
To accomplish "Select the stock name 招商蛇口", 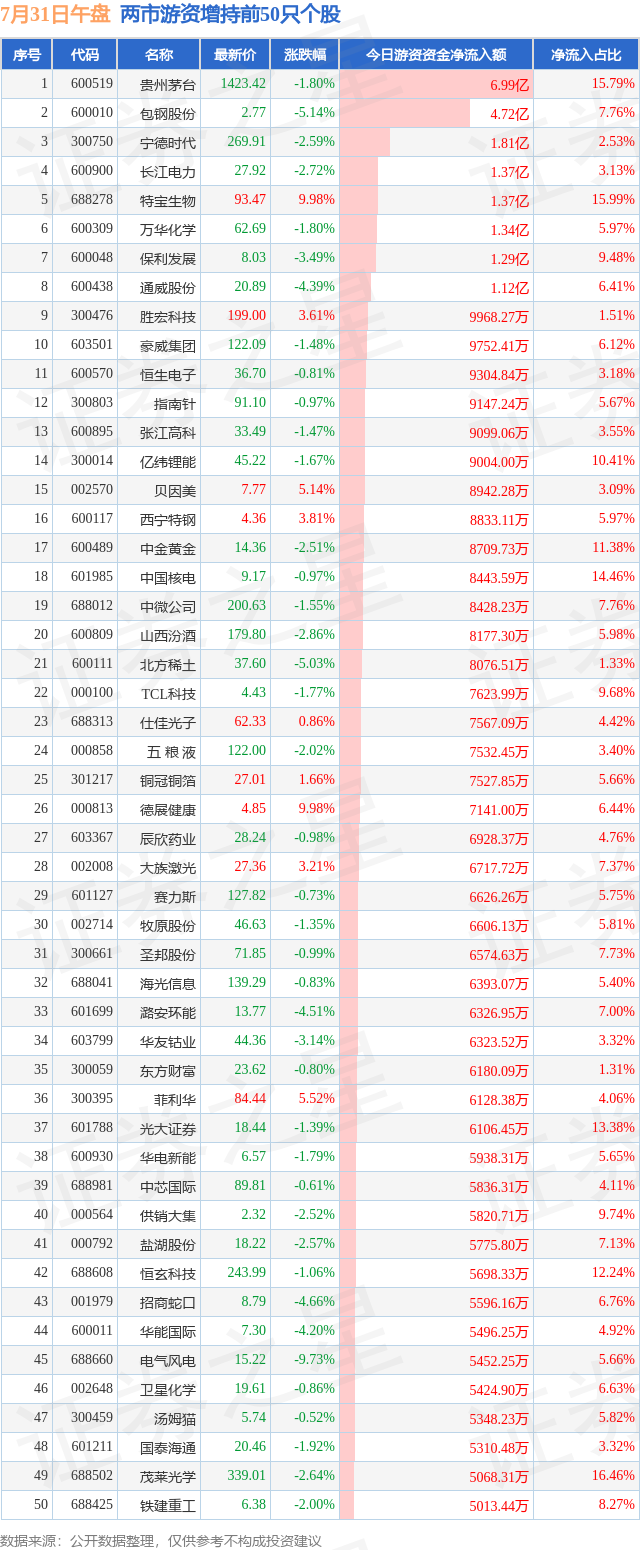I will (168, 1302).
